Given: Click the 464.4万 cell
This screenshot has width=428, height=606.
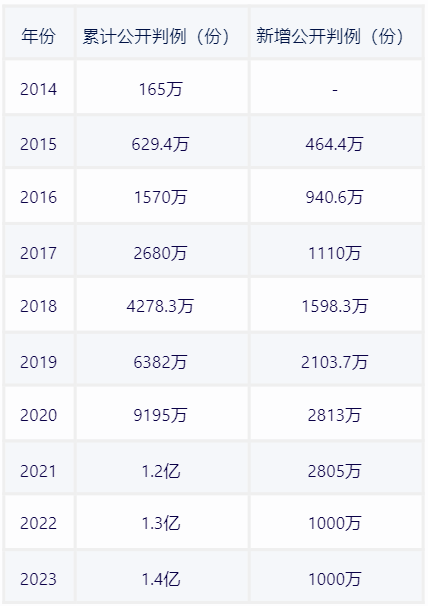Looking at the screenshot, I should pyautogui.click(x=336, y=142).
